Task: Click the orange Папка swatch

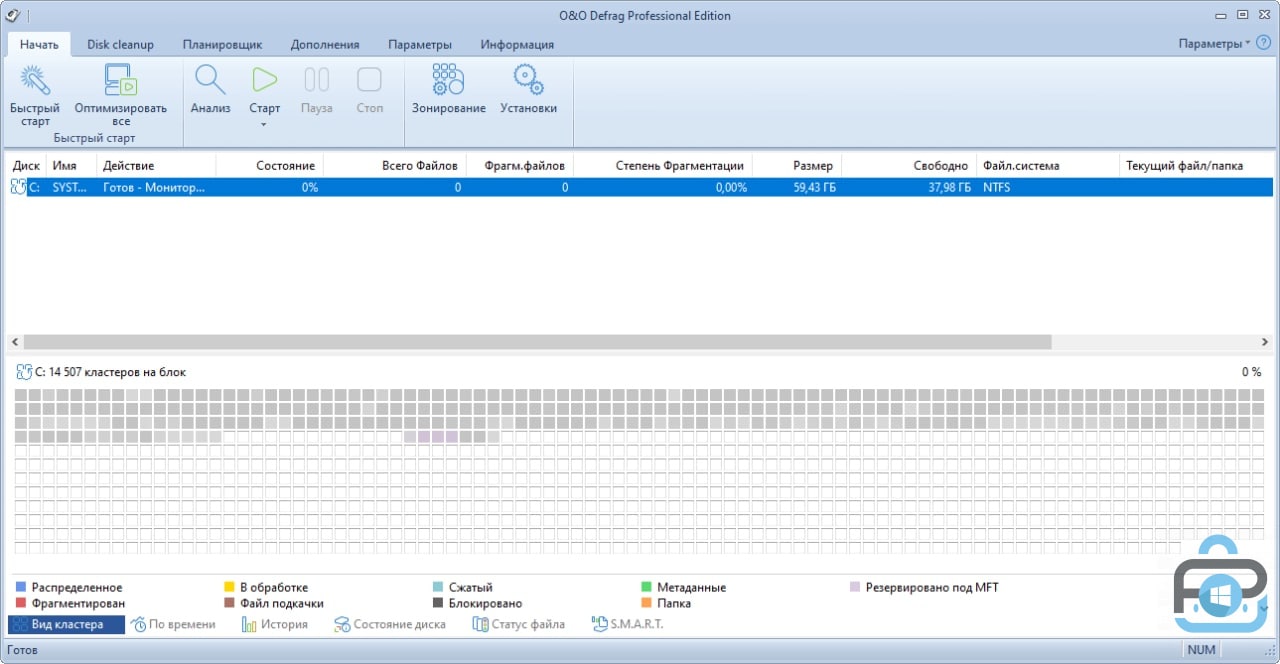Action: click(646, 603)
